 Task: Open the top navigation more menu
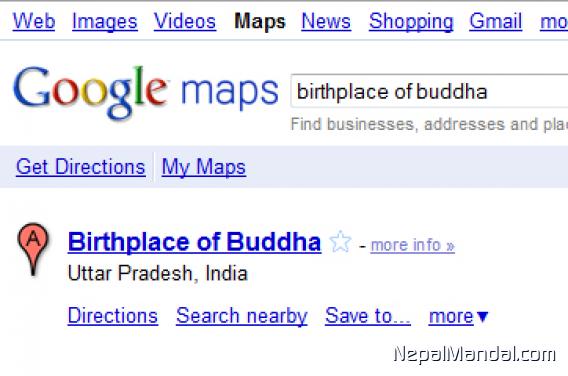pos(554,21)
